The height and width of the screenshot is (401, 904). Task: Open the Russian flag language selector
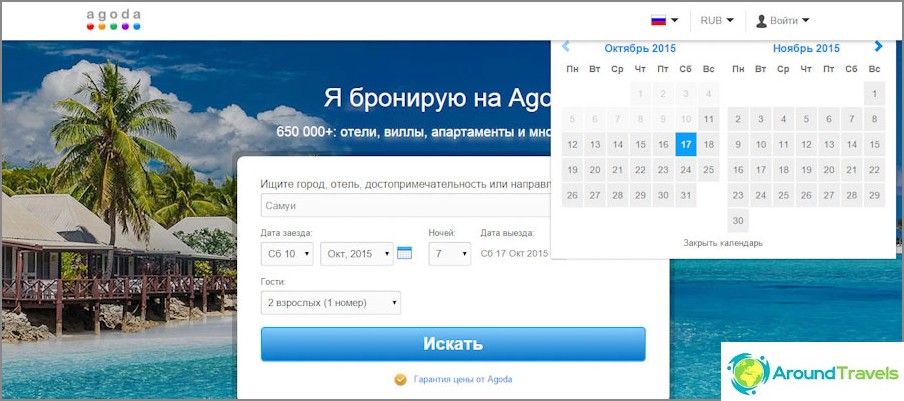pos(664,20)
